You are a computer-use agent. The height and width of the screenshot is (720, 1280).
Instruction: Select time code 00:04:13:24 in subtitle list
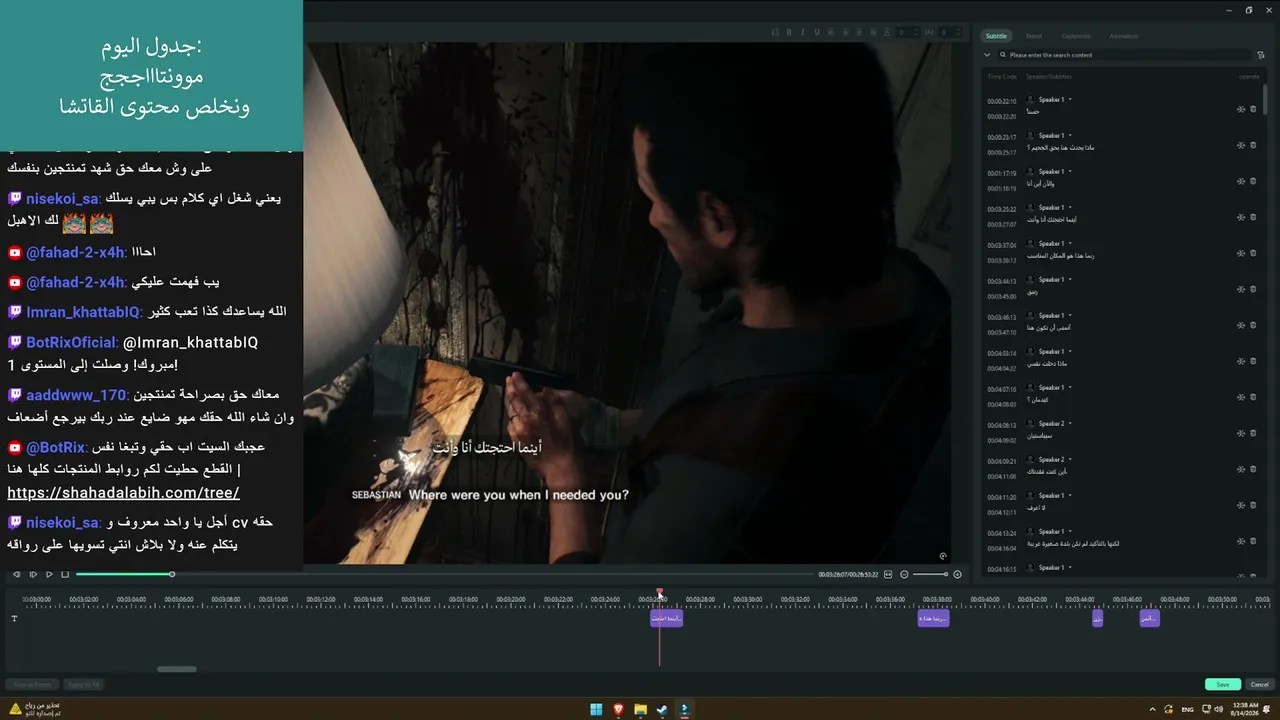[1001, 533]
